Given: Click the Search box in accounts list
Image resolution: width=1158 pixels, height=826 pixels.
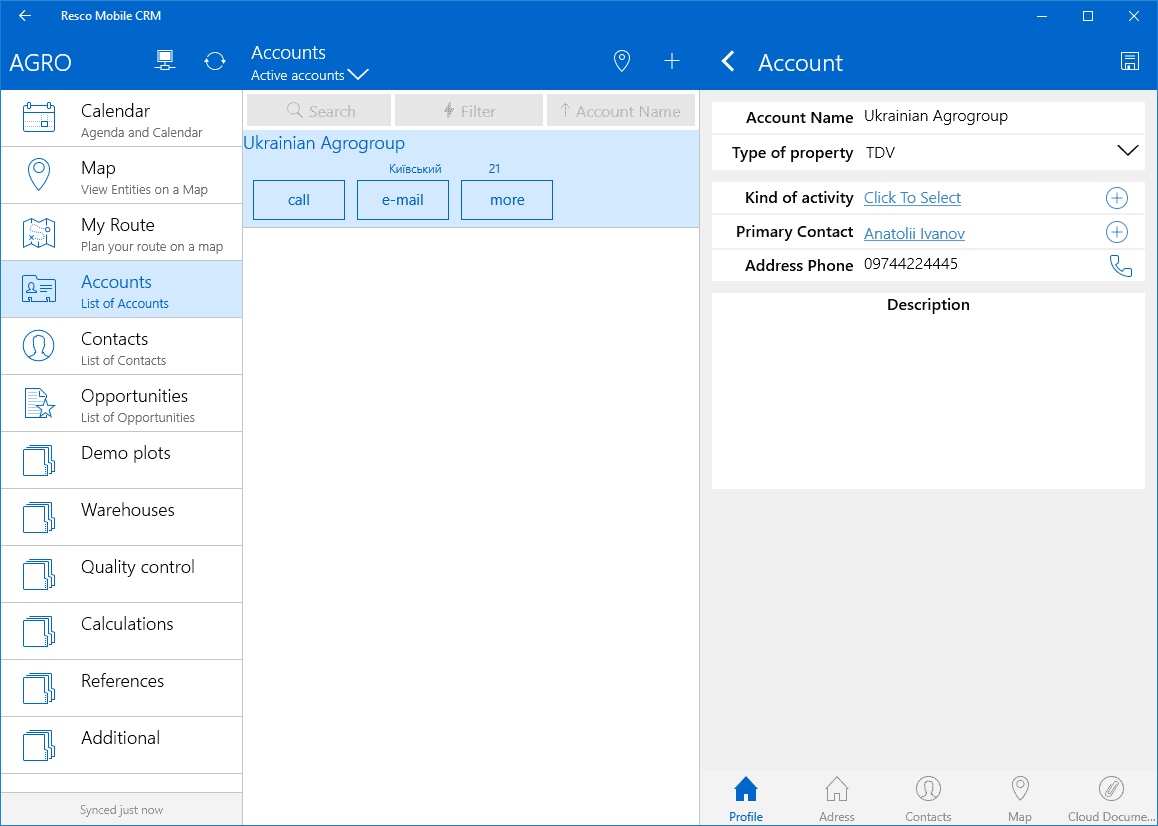Looking at the screenshot, I should 319,111.
